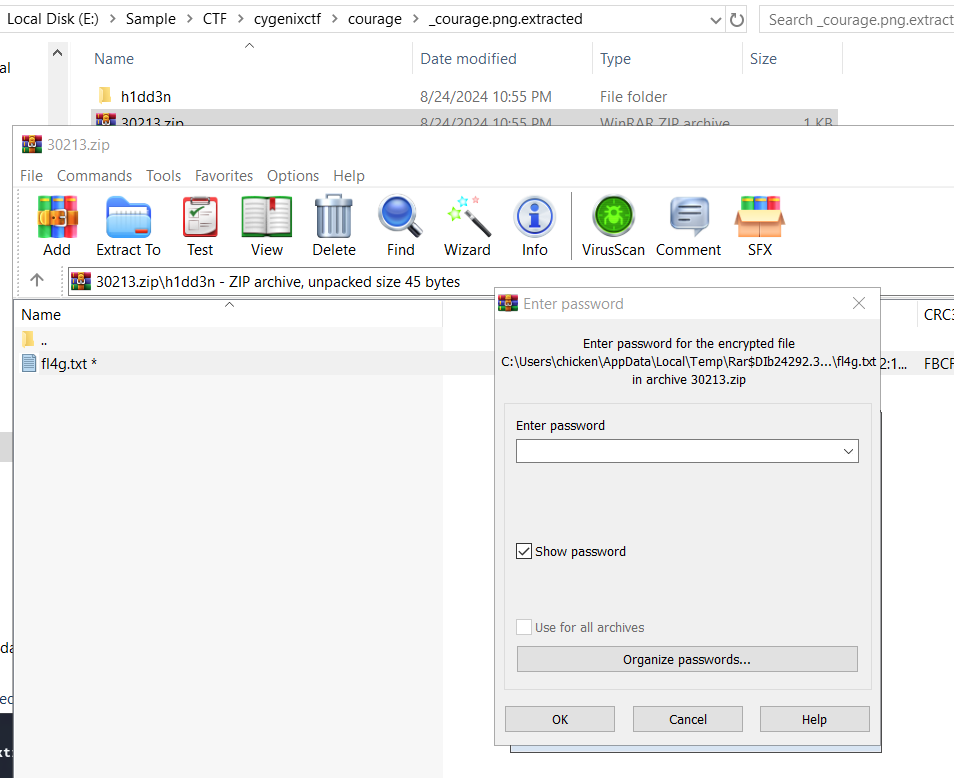The image size is (954, 778).
Task: Click the Info toolbar icon
Action: pyautogui.click(x=534, y=217)
